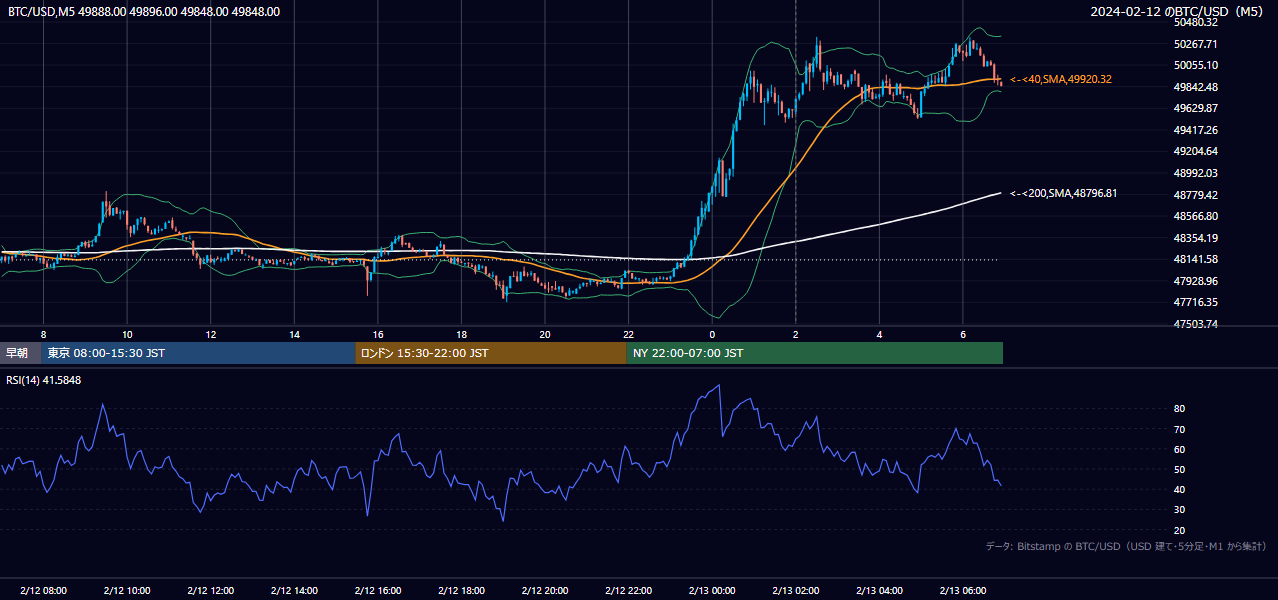Click the 40 SMA label reading 49920.32
Viewport: 1278px width, 600px height.
[x=1061, y=79]
